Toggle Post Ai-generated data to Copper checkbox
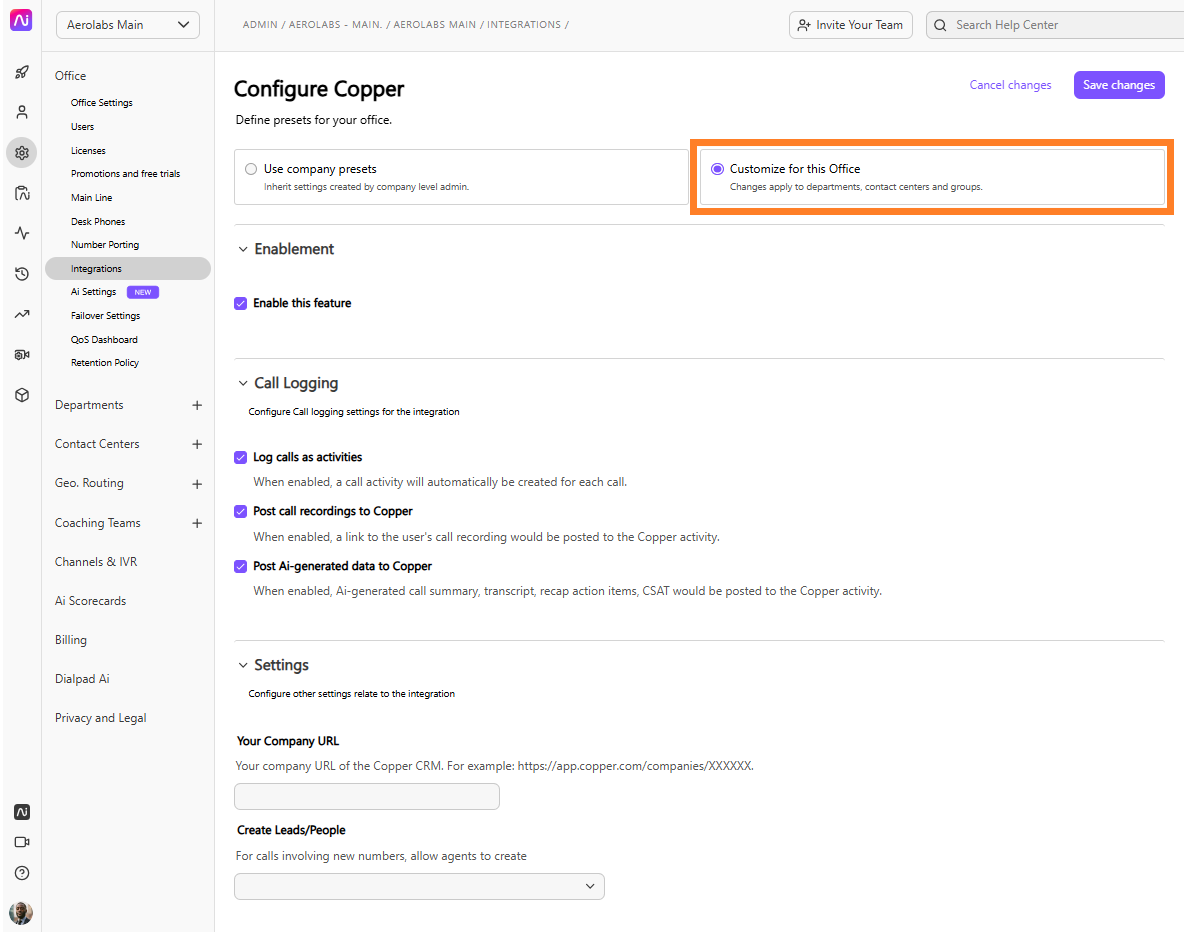This screenshot has width=1185, height=932. (x=240, y=566)
